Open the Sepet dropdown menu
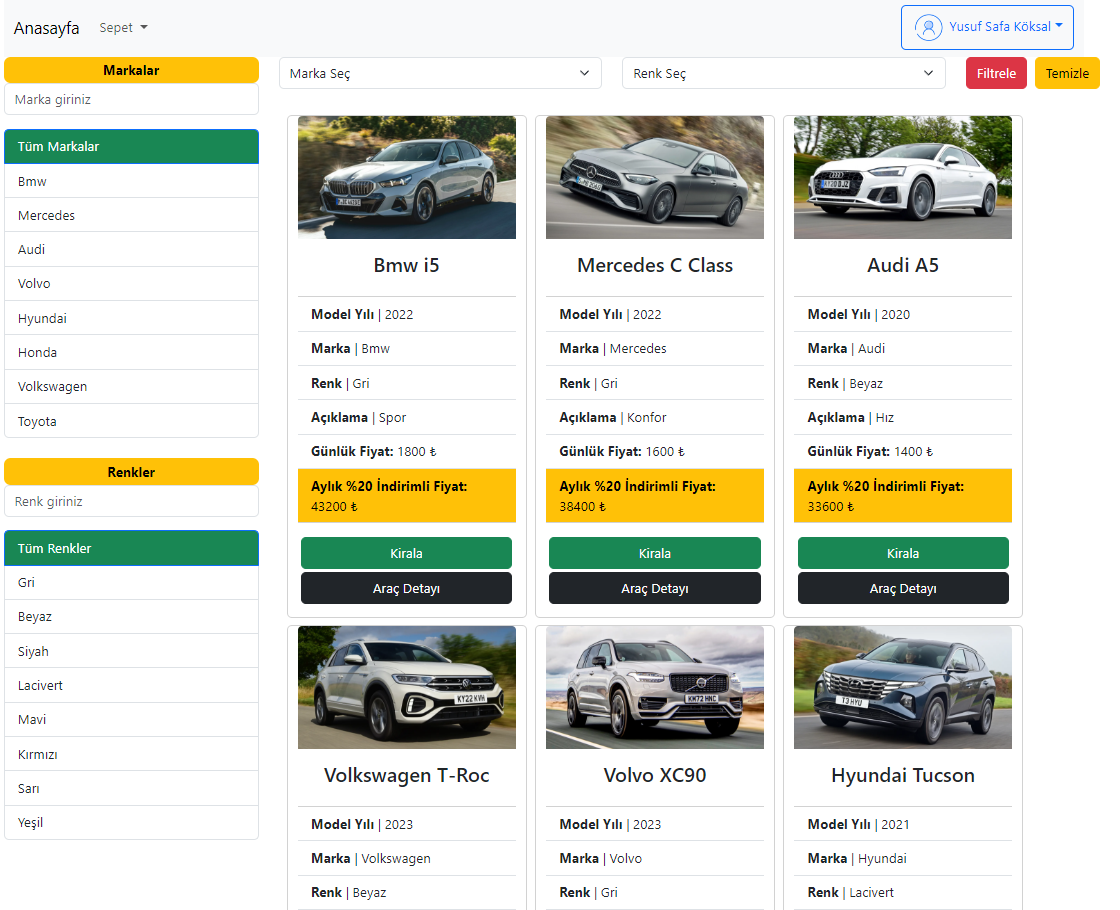 click(123, 27)
